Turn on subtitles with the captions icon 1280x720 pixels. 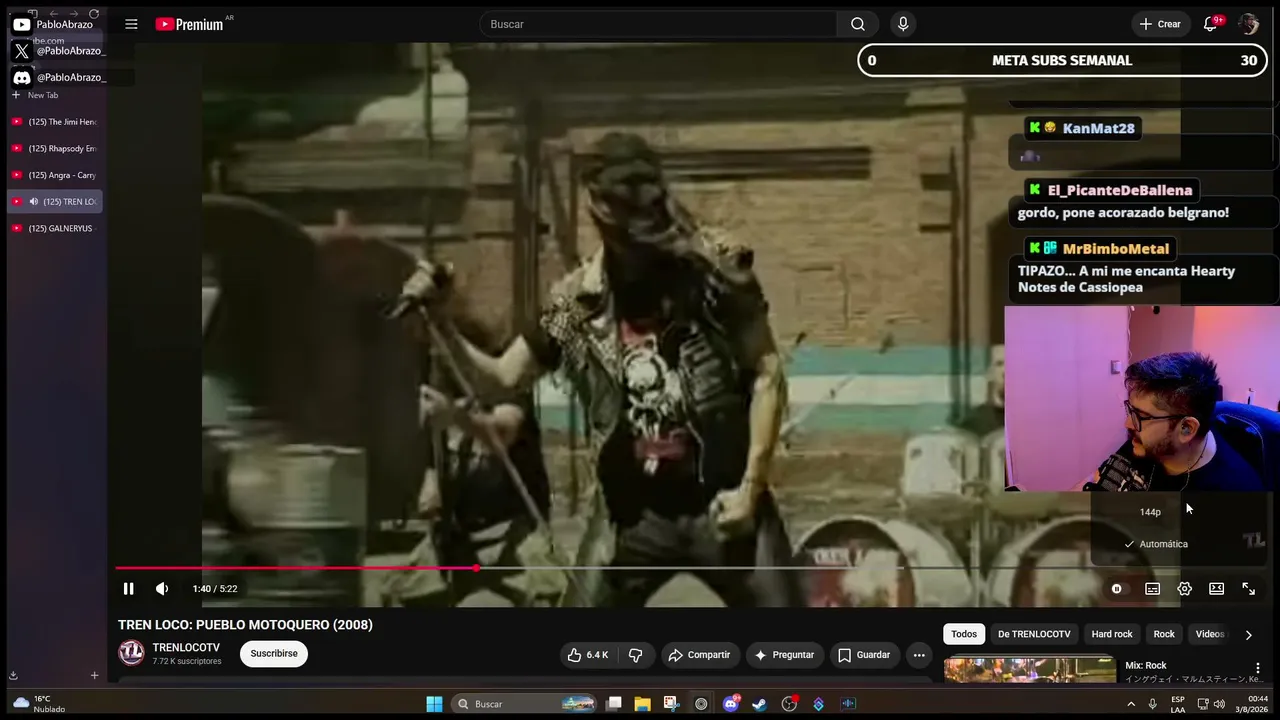tap(1152, 589)
